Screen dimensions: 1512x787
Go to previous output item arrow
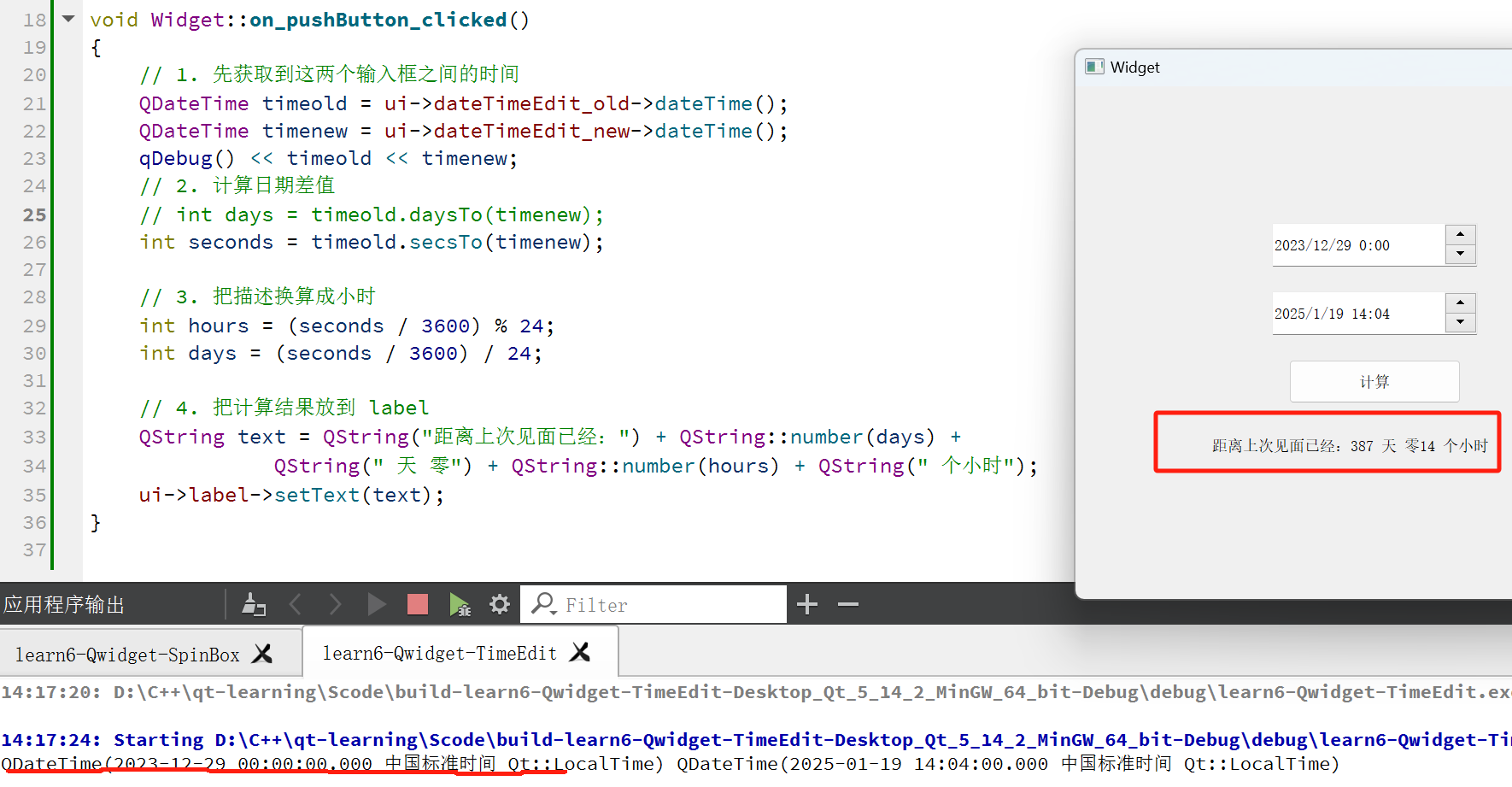pyautogui.click(x=296, y=604)
